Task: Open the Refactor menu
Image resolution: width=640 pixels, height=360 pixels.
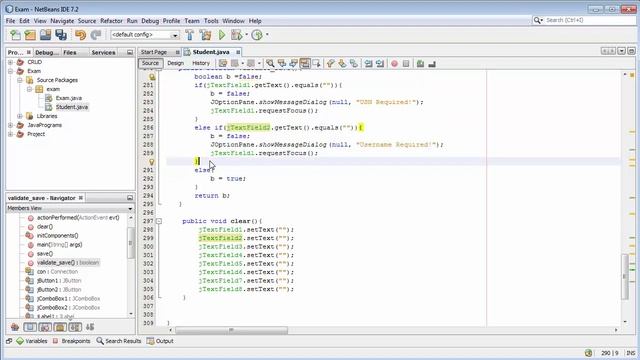Action: [111, 21]
